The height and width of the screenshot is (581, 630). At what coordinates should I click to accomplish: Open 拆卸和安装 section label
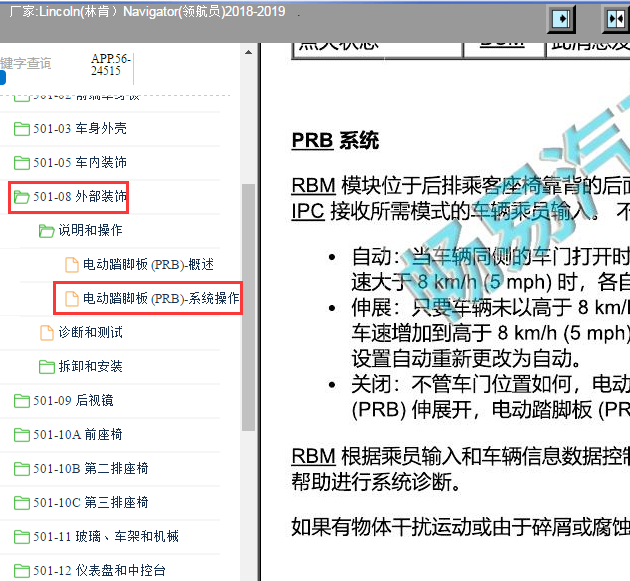click(x=90, y=366)
